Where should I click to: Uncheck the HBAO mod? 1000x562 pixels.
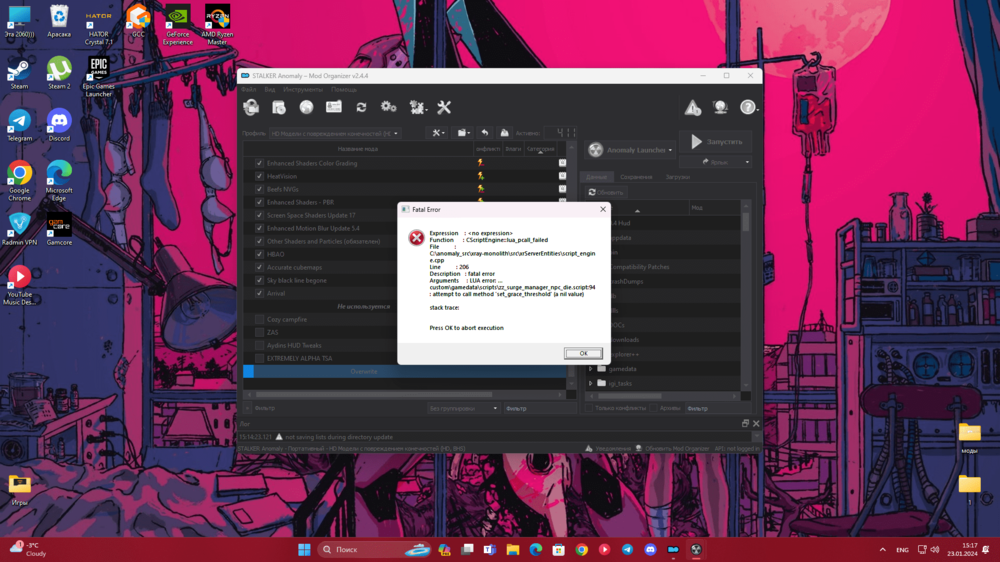tap(259, 254)
